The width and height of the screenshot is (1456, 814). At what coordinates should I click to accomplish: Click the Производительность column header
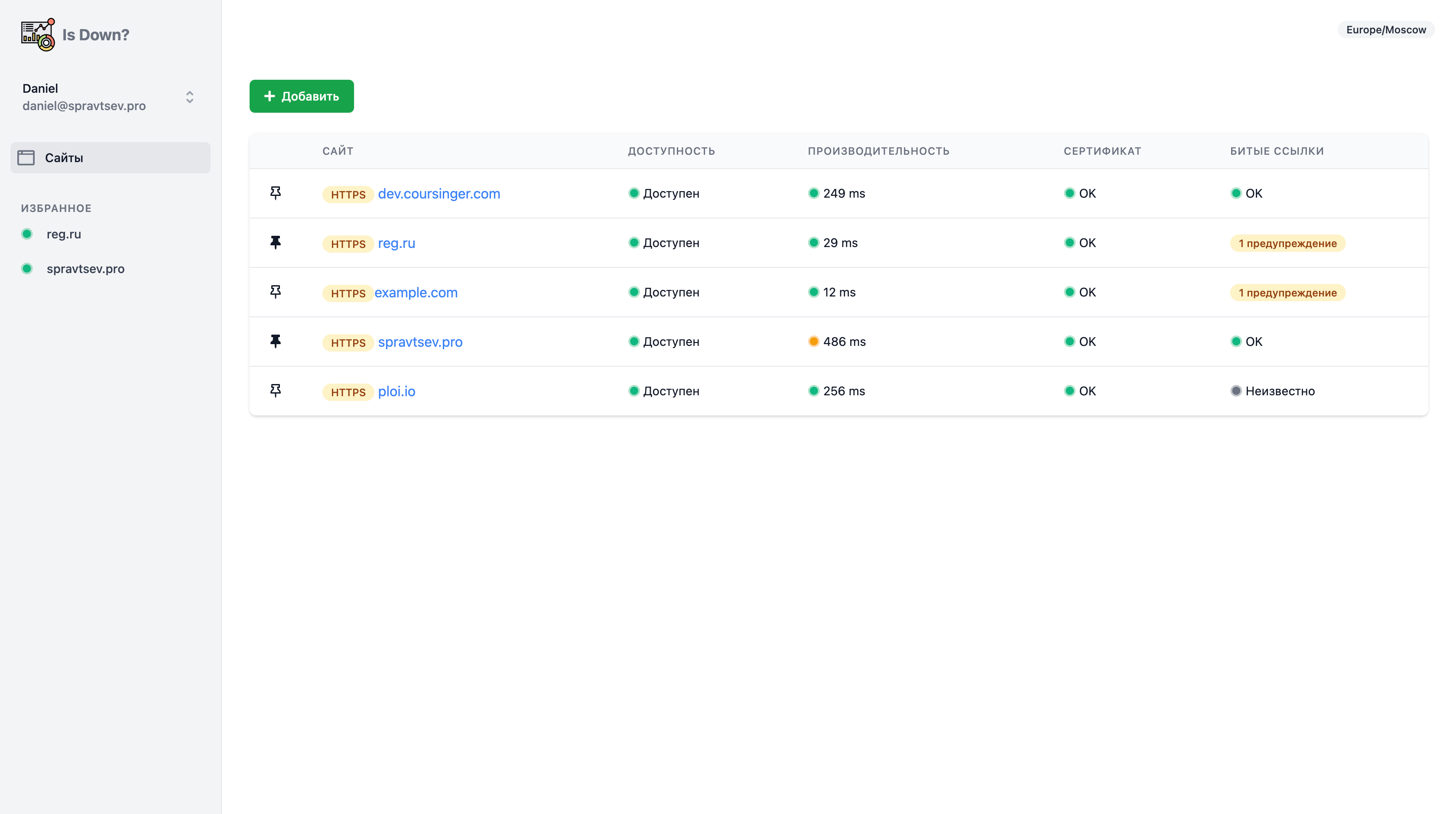[878, 151]
